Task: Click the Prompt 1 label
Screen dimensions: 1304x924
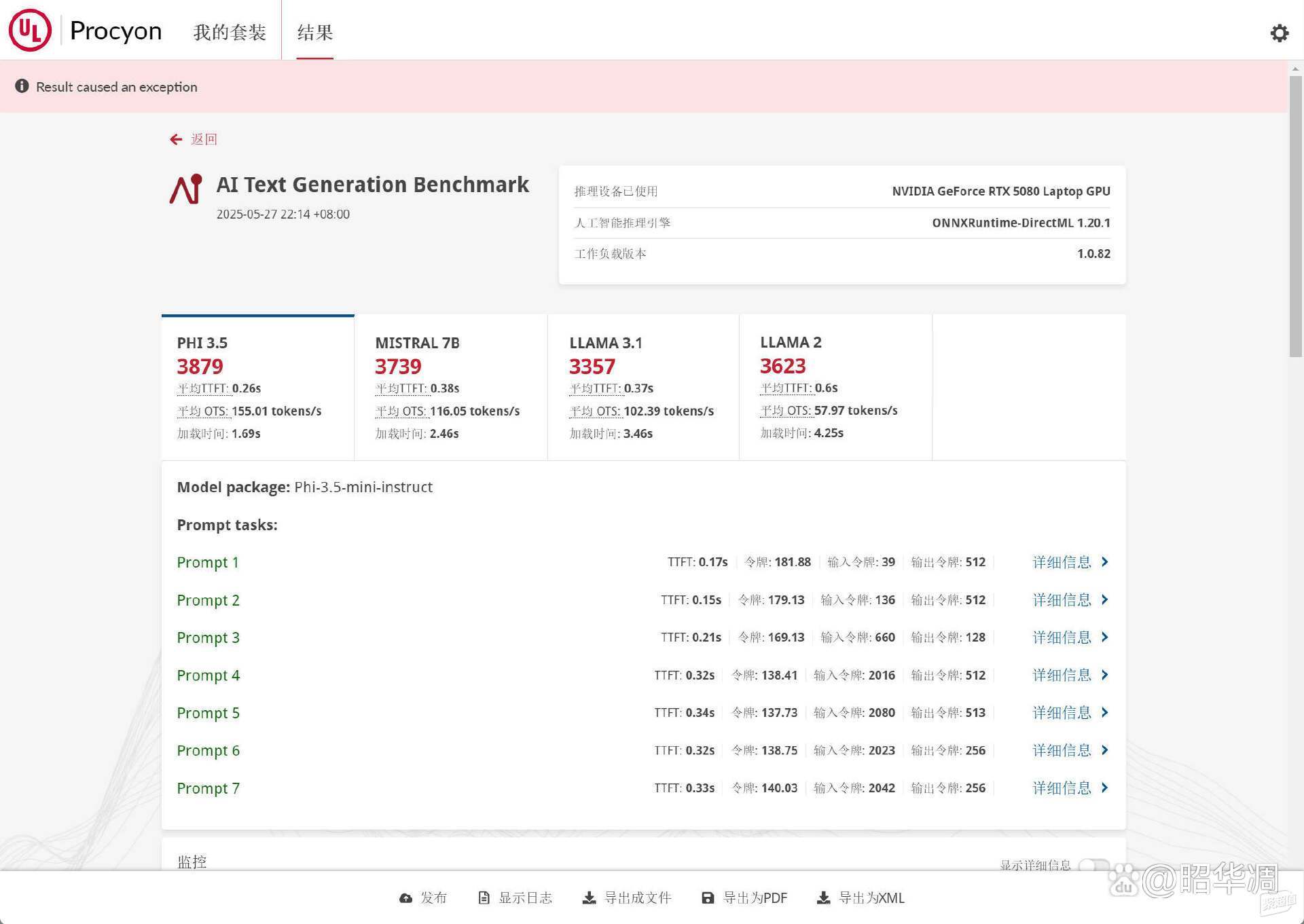Action: [x=208, y=563]
